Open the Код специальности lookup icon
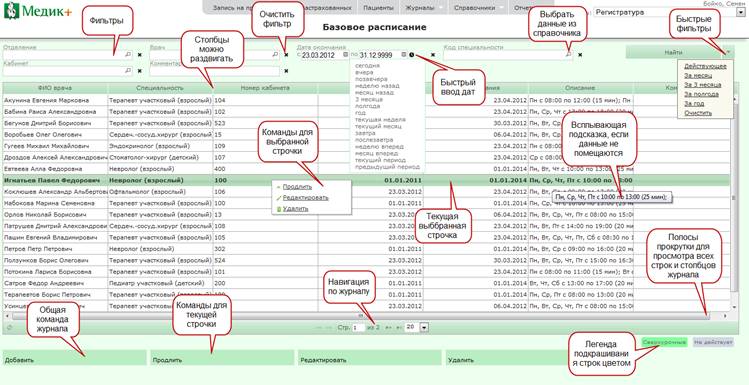749x385 pixels. coord(568,55)
